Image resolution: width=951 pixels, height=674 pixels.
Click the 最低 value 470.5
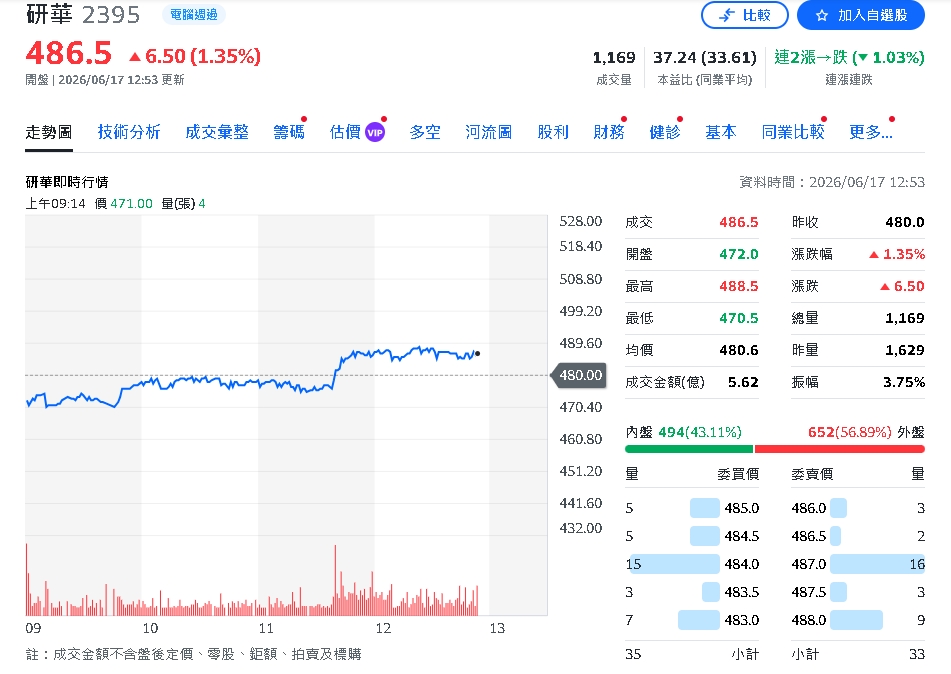tap(739, 318)
